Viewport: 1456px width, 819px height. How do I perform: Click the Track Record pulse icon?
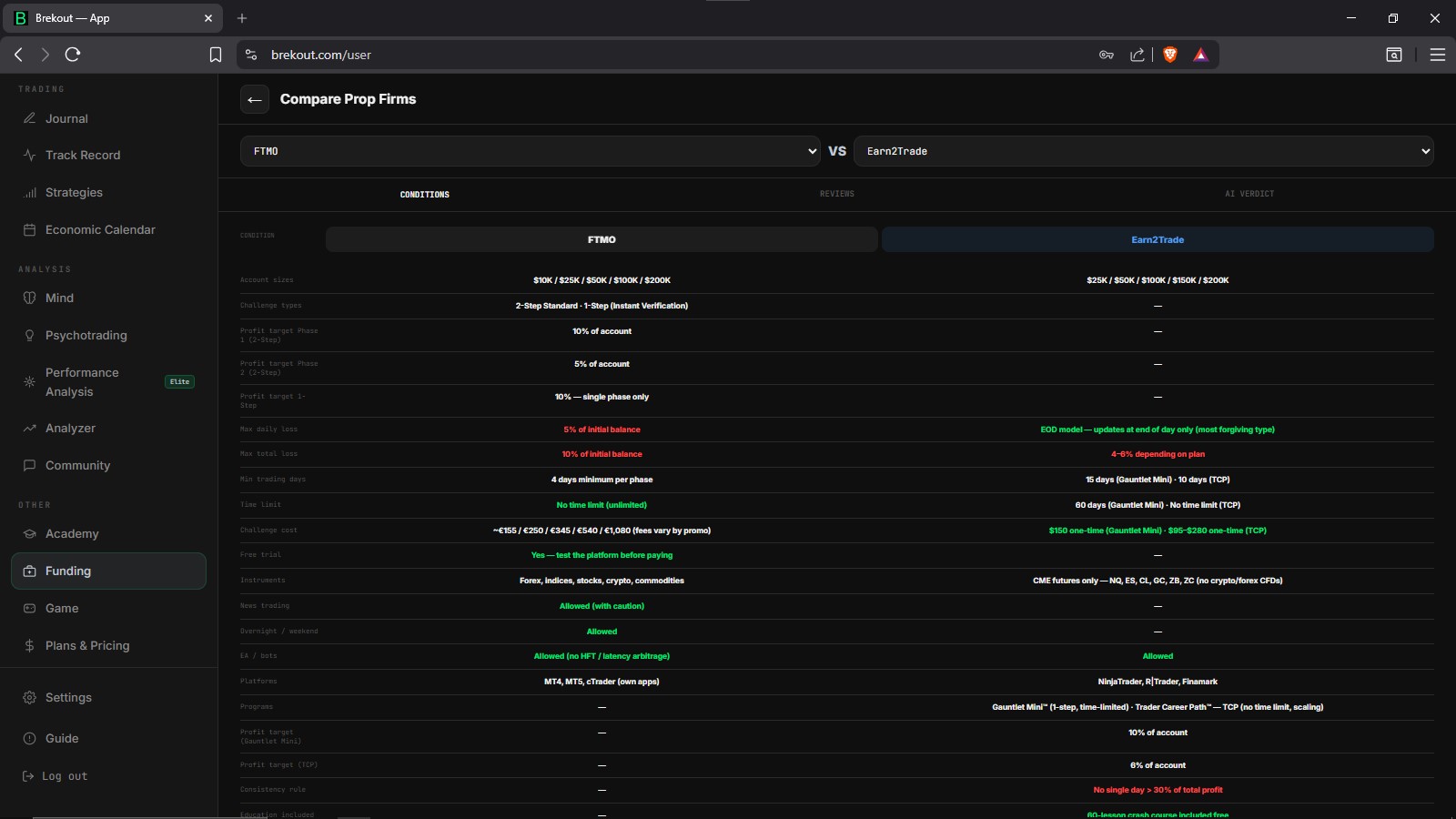click(x=29, y=156)
